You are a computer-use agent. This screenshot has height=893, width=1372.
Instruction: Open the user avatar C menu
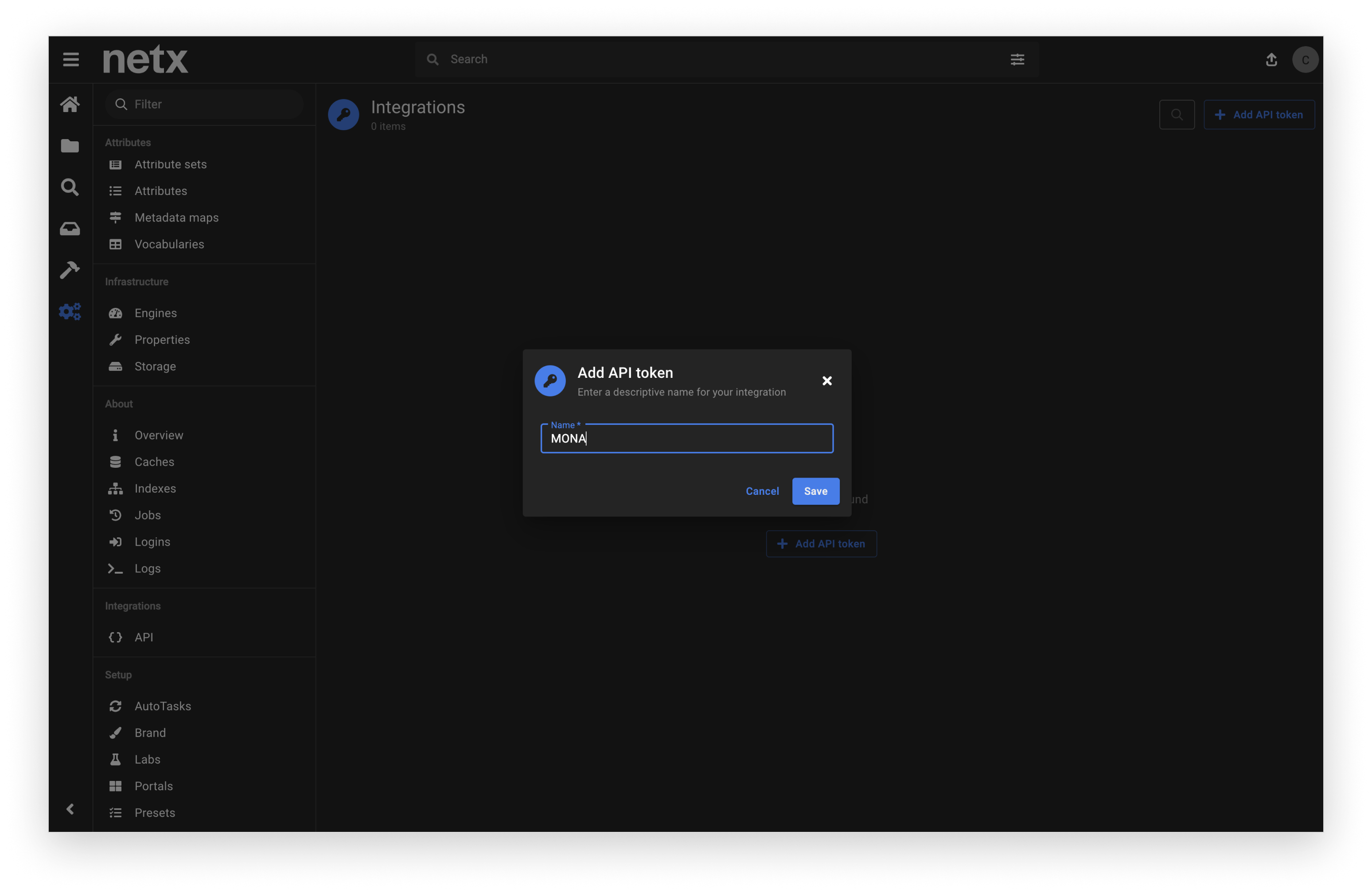coord(1305,59)
